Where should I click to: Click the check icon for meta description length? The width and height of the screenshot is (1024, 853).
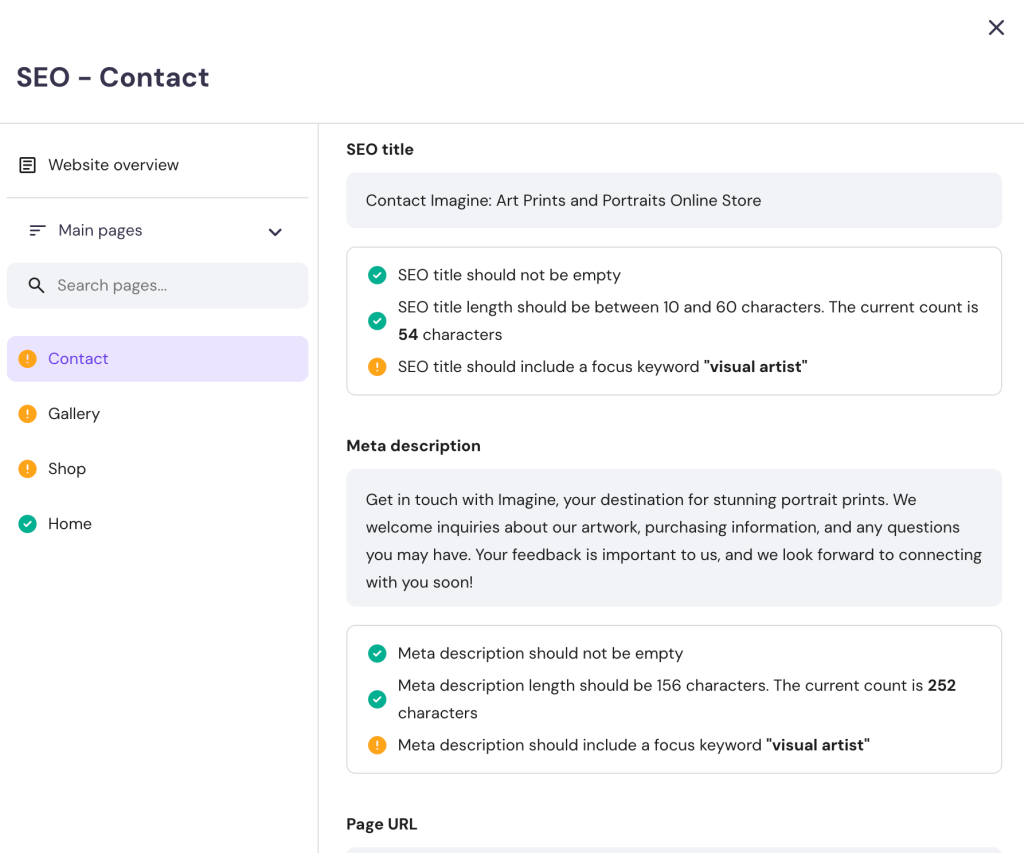[x=377, y=699]
